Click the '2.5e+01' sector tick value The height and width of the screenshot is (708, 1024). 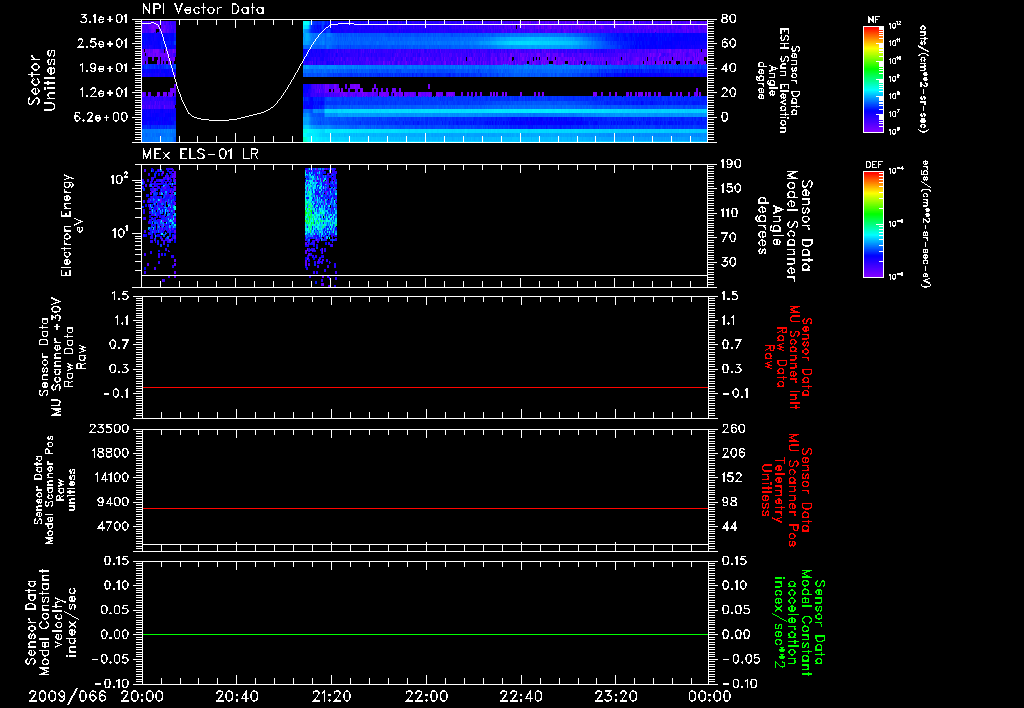[103, 43]
